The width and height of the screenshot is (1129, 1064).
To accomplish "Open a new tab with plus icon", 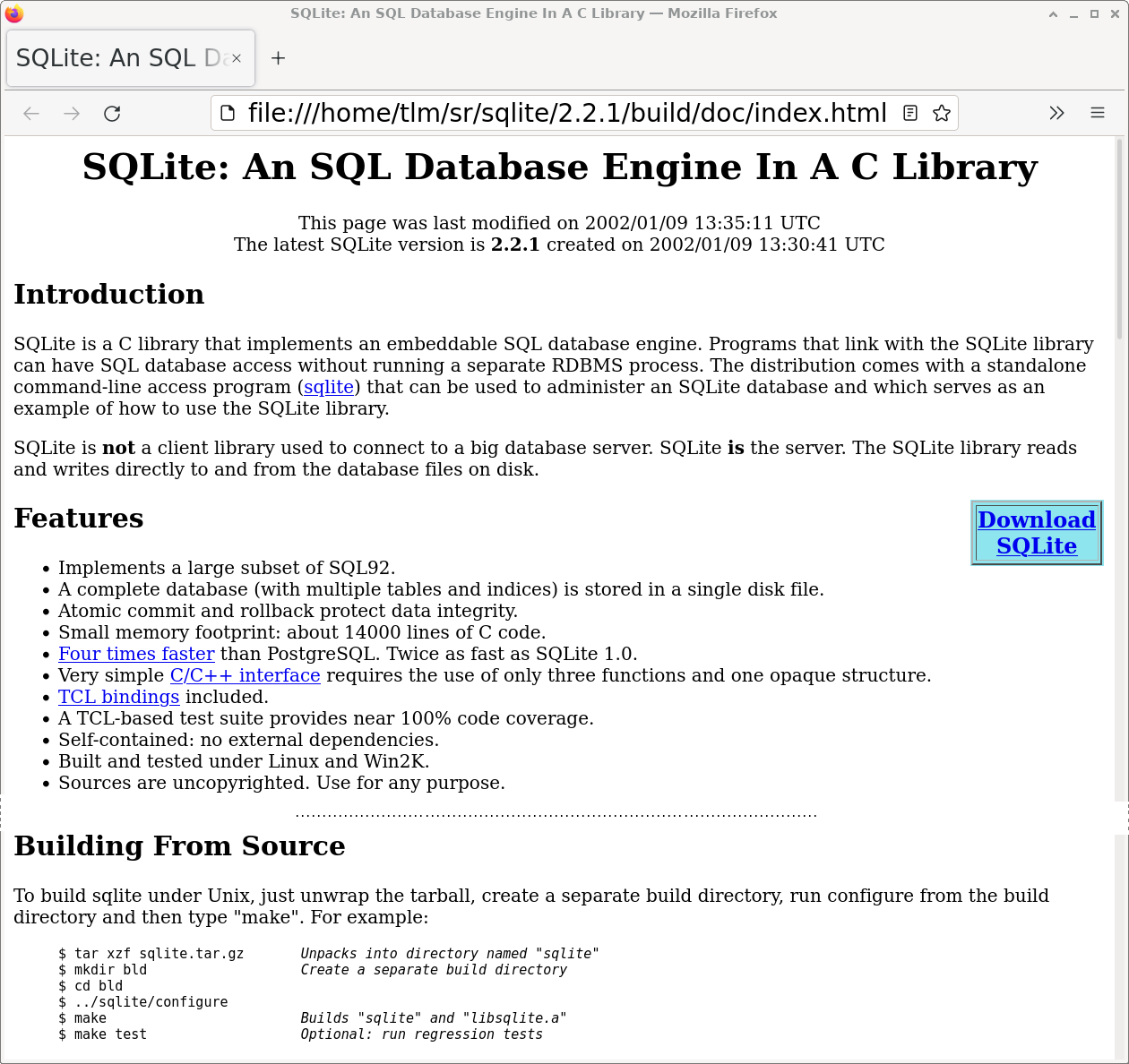I will click(x=278, y=58).
